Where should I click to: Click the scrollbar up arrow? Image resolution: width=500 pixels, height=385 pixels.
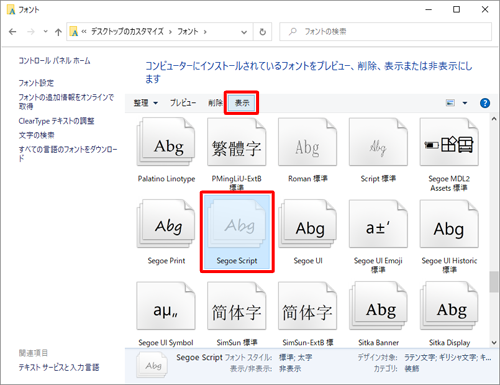tap(494, 119)
